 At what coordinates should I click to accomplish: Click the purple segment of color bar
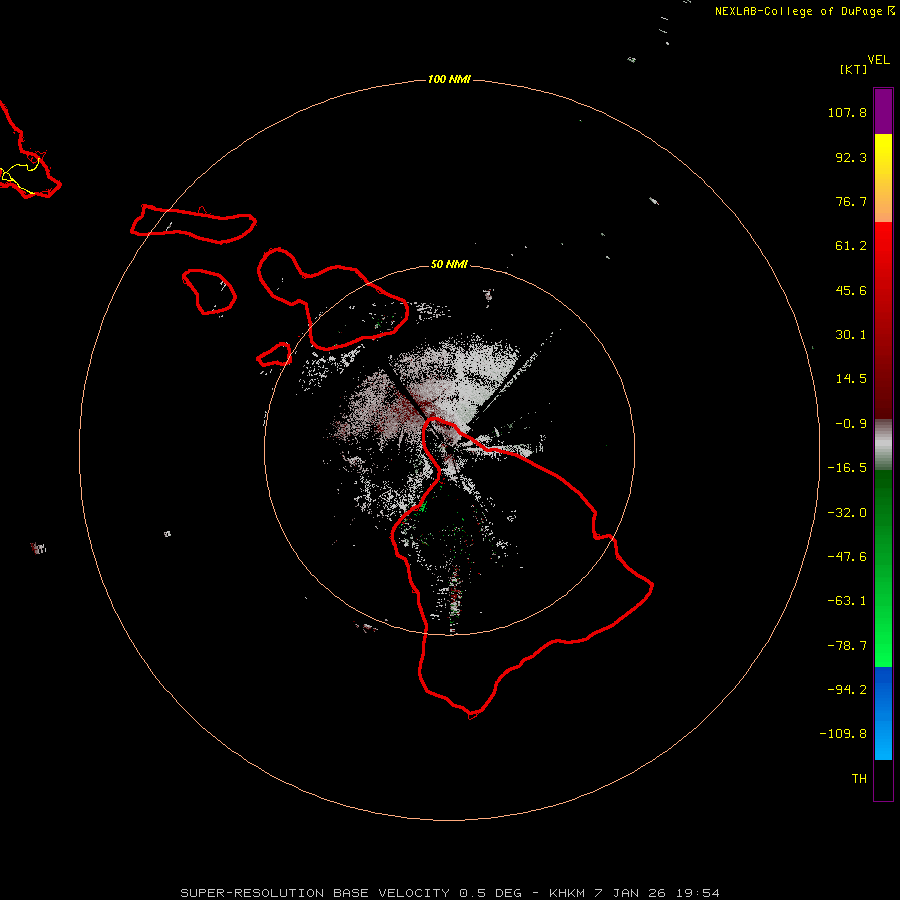(x=883, y=111)
